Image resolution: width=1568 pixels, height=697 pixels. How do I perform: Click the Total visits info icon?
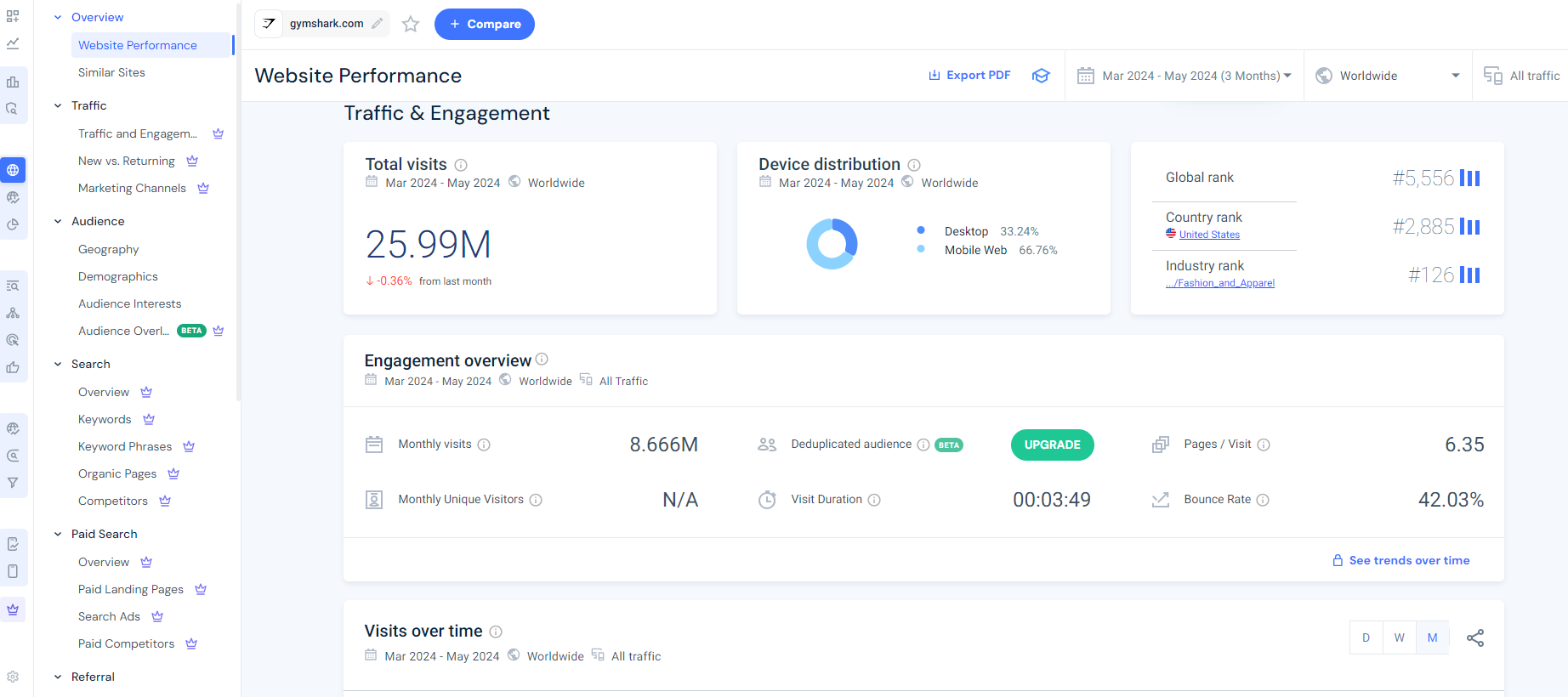tap(461, 165)
